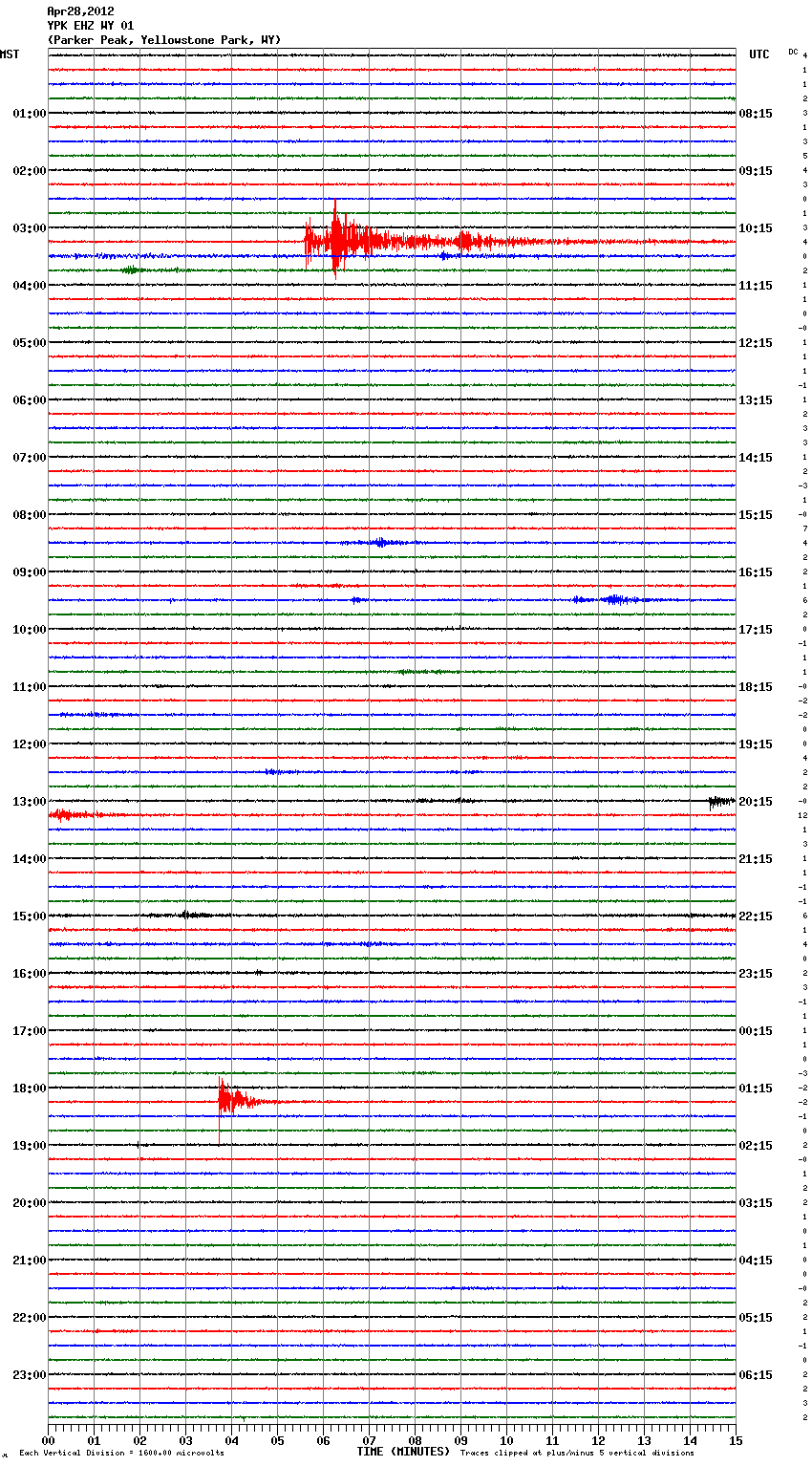
Task: Click the 18:00 MST time label
Action: pos(30,1089)
